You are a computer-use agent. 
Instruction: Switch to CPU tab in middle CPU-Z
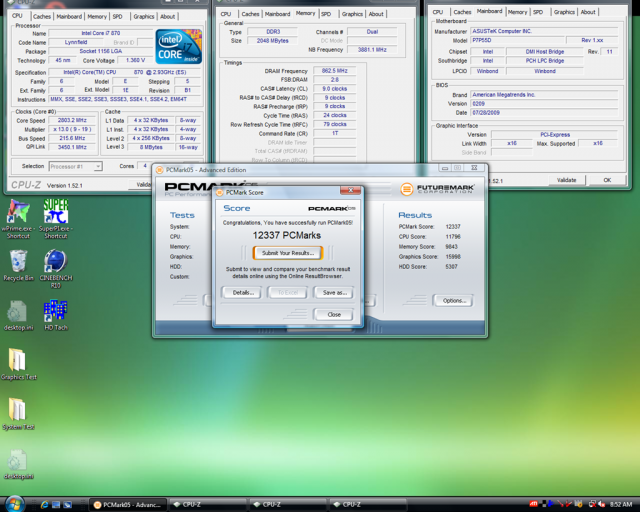[226, 14]
